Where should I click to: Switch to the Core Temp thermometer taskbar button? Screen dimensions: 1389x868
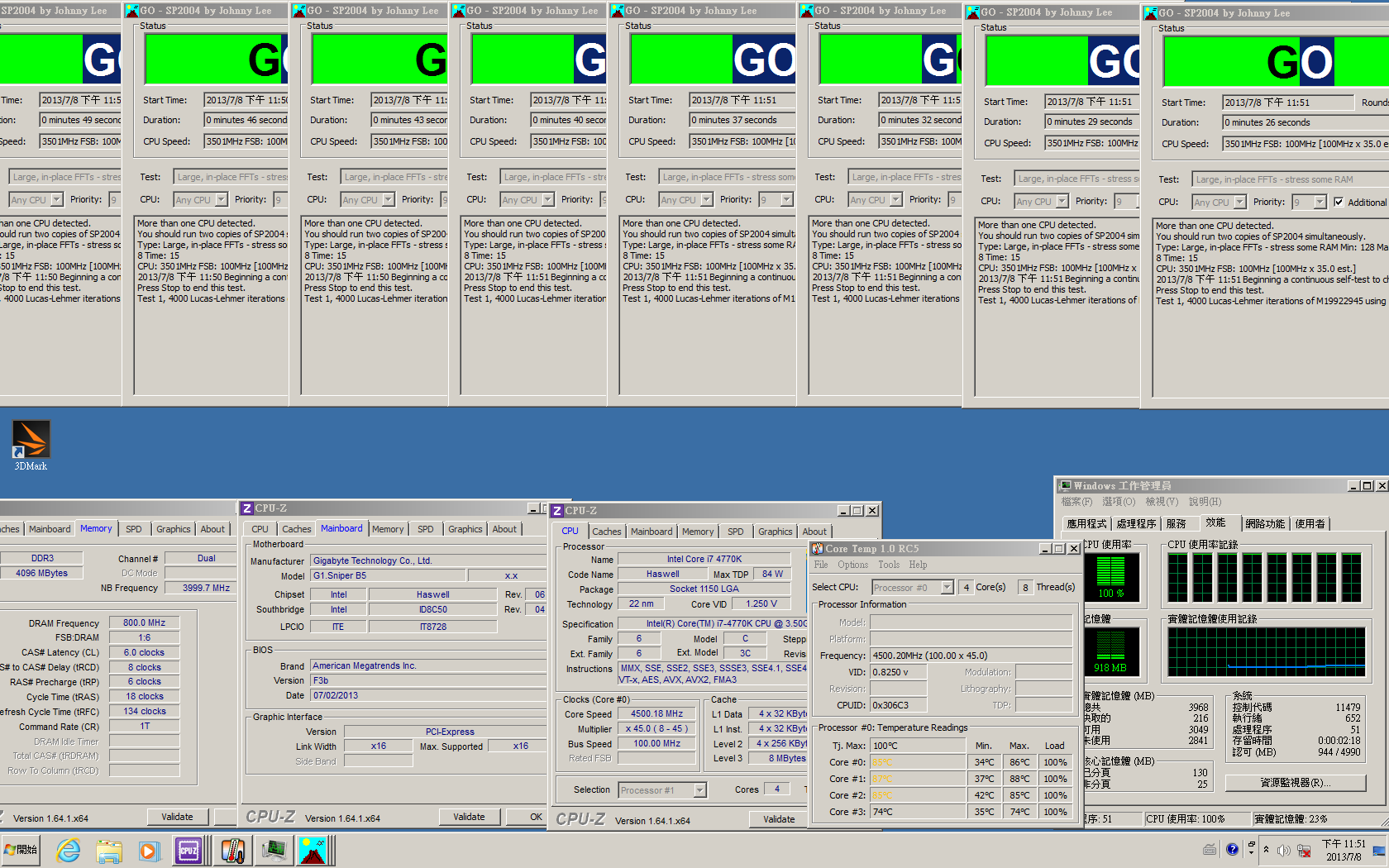point(232,850)
